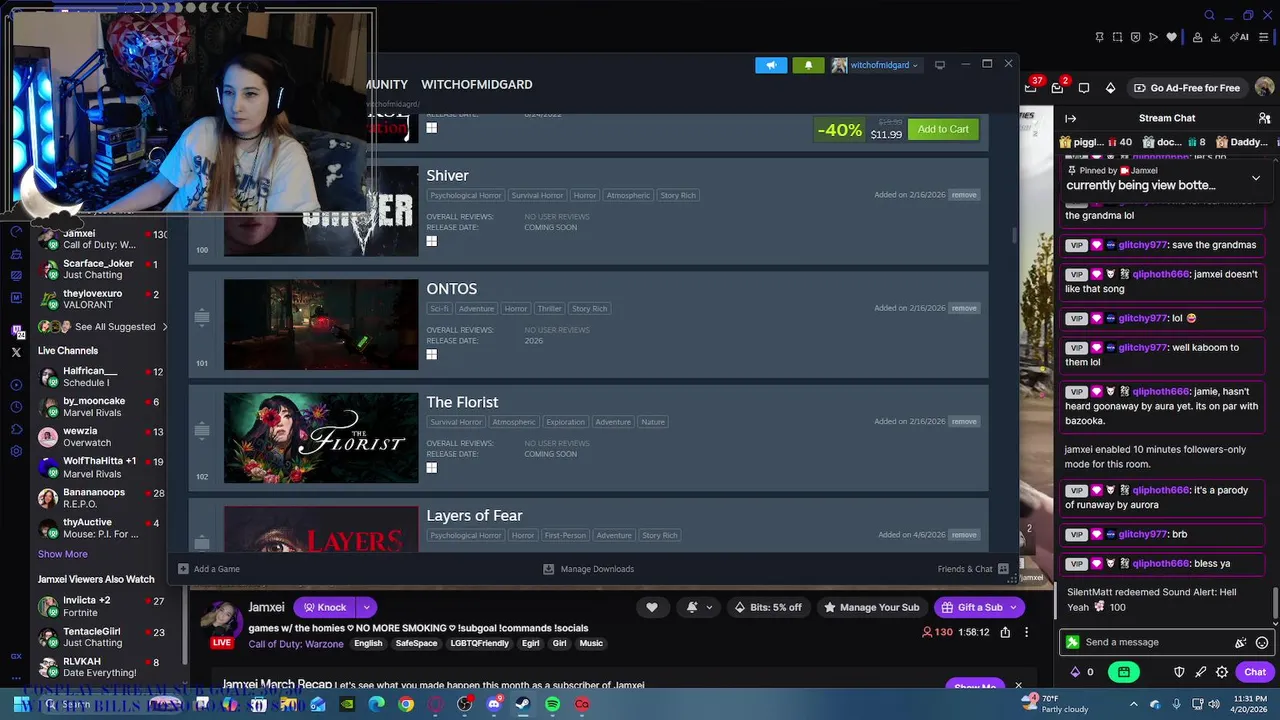This screenshot has width=1280, height=720.
Task: Click the browser sidebar X (Twitter) icon
Action: coord(16,352)
